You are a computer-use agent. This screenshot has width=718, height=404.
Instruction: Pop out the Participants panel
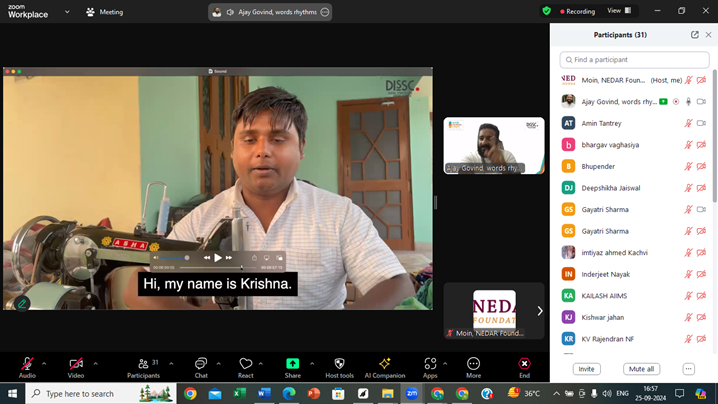pyautogui.click(x=695, y=35)
